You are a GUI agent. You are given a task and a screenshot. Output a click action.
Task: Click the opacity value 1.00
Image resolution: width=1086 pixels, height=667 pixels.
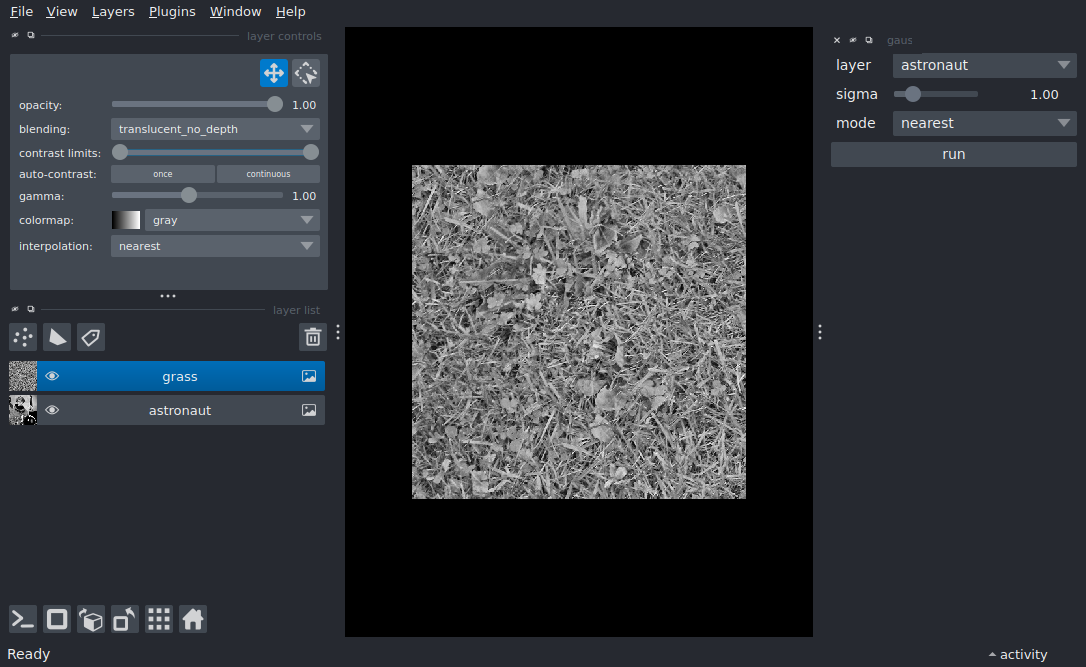[x=304, y=105]
